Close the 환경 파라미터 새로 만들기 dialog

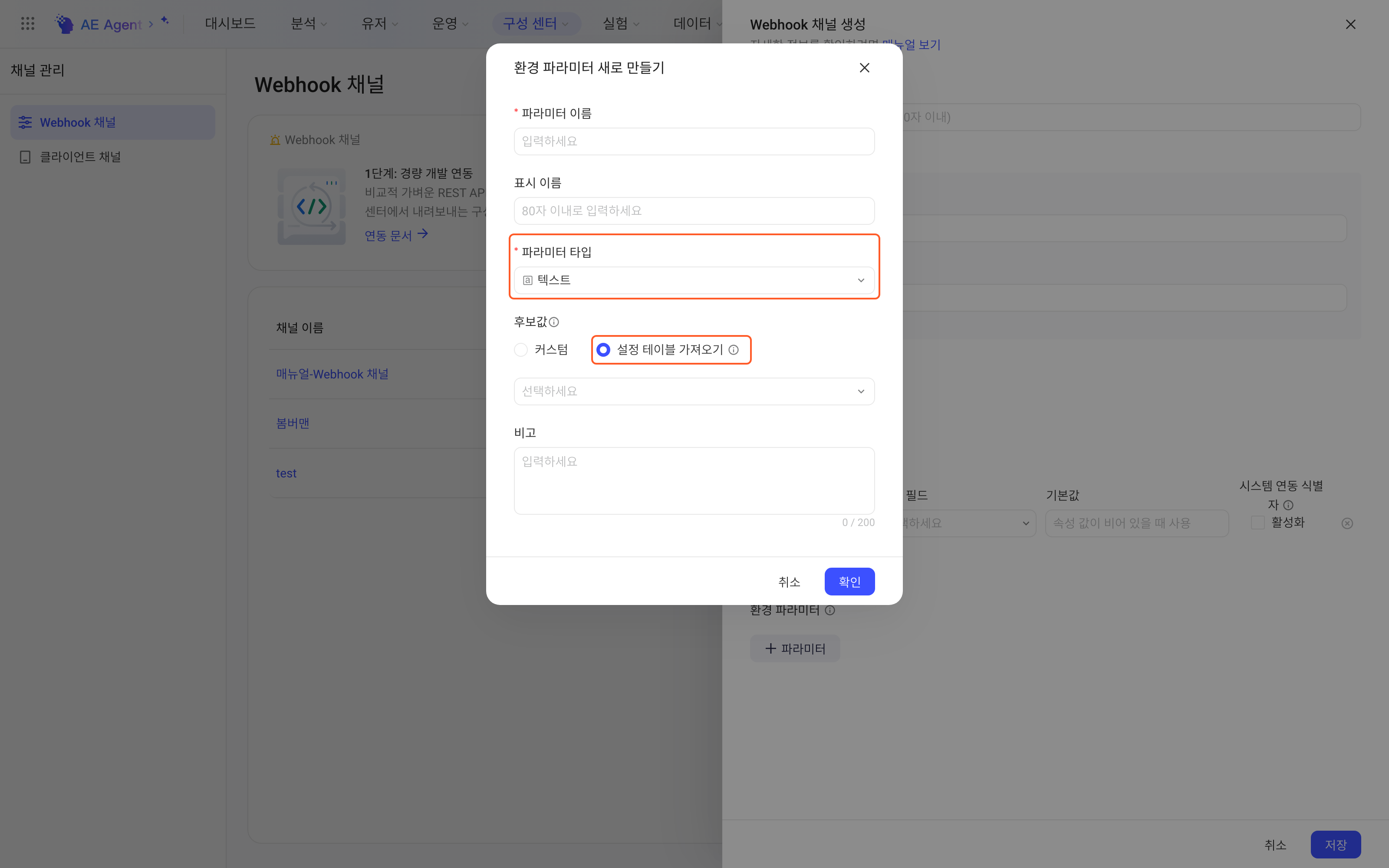[864, 68]
